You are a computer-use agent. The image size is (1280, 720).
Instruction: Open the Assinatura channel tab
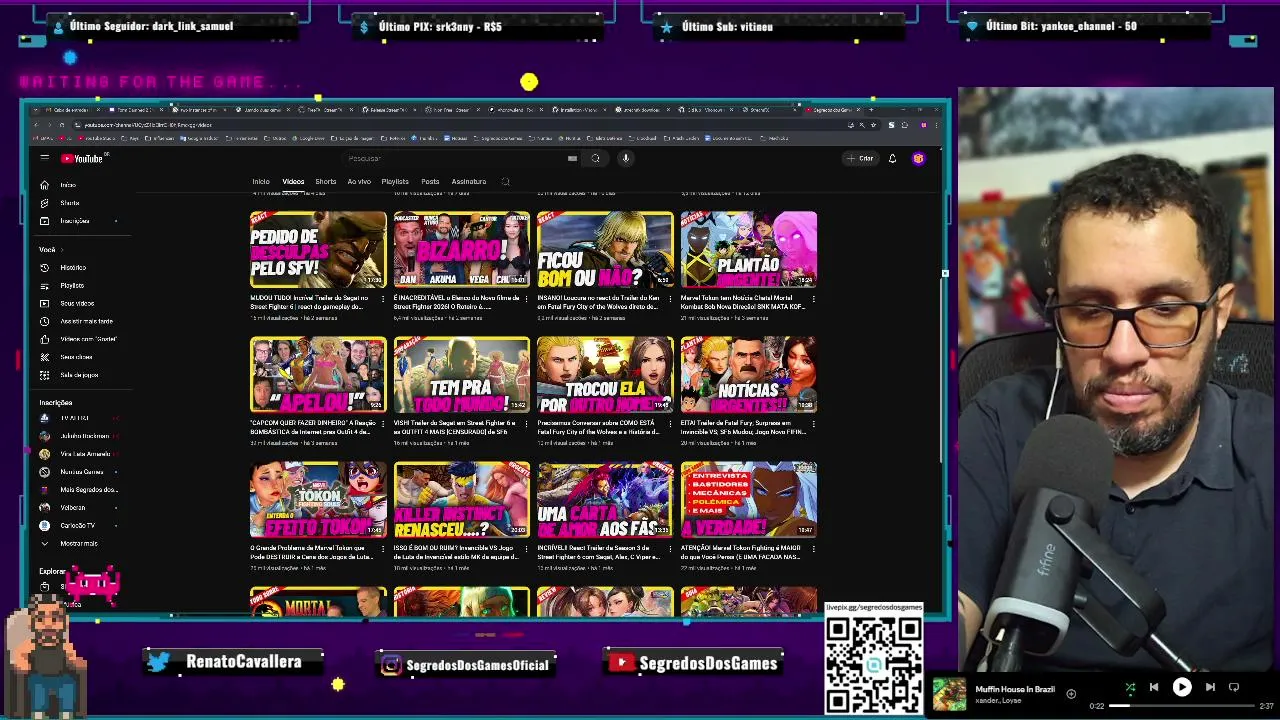point(468,182)
